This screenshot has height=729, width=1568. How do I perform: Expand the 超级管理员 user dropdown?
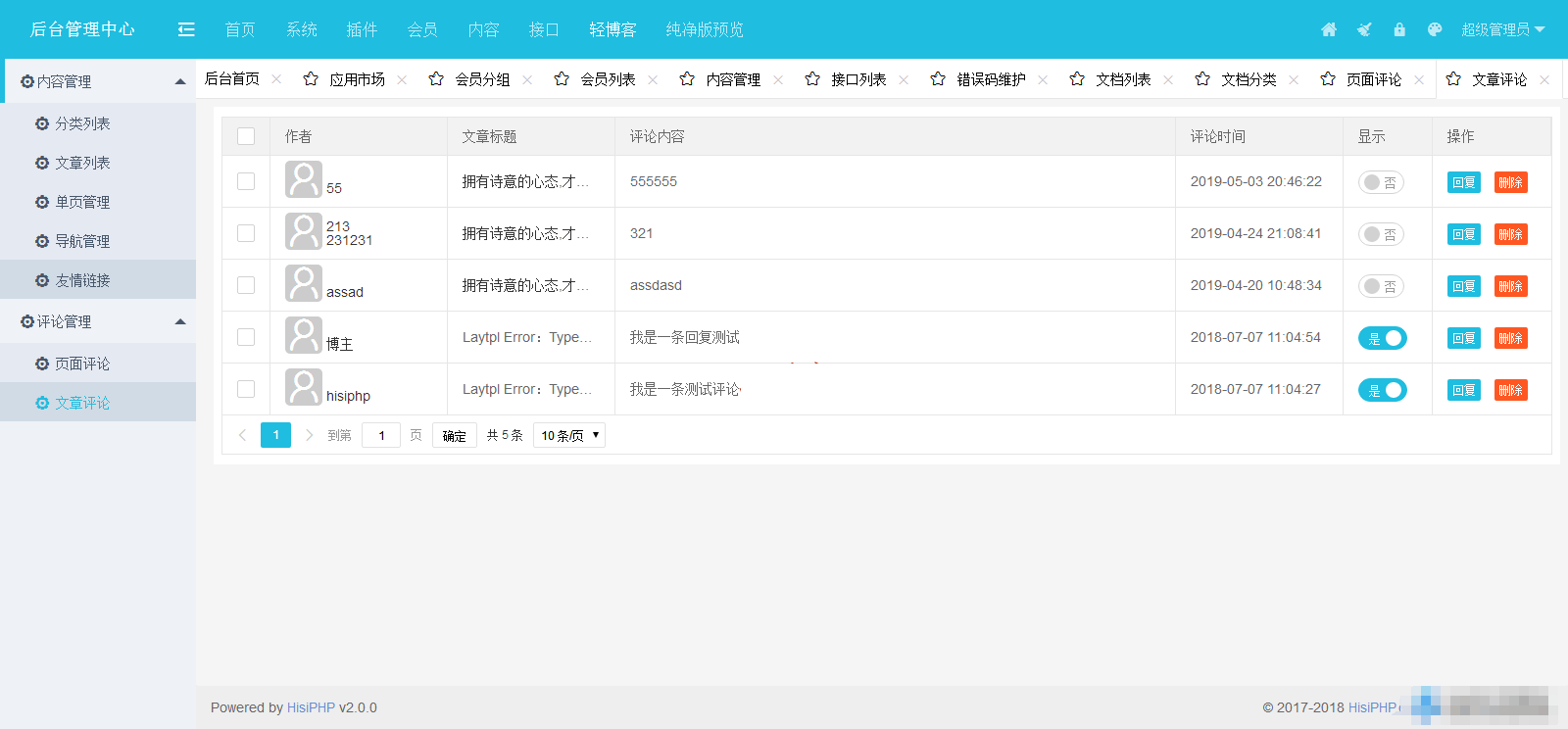[x=1502, y=29]
